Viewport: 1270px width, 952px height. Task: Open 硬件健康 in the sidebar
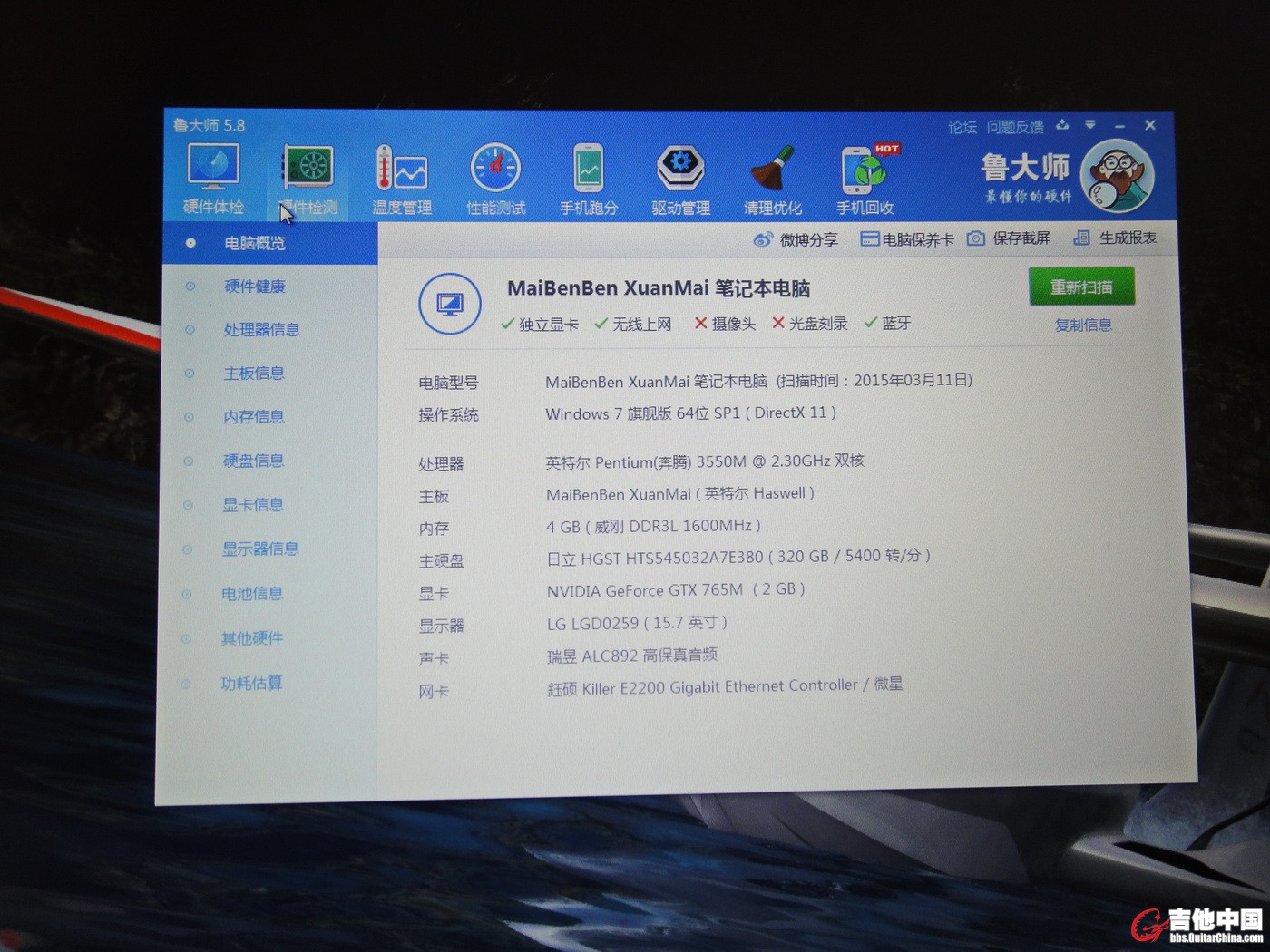tap(255, 287)
